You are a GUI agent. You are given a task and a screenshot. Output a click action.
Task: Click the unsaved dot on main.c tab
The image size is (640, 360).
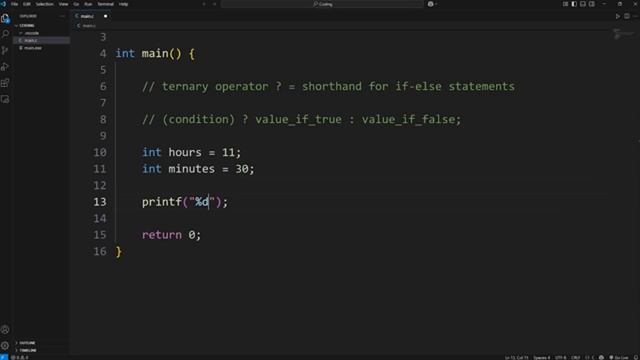tap(105, 16)
